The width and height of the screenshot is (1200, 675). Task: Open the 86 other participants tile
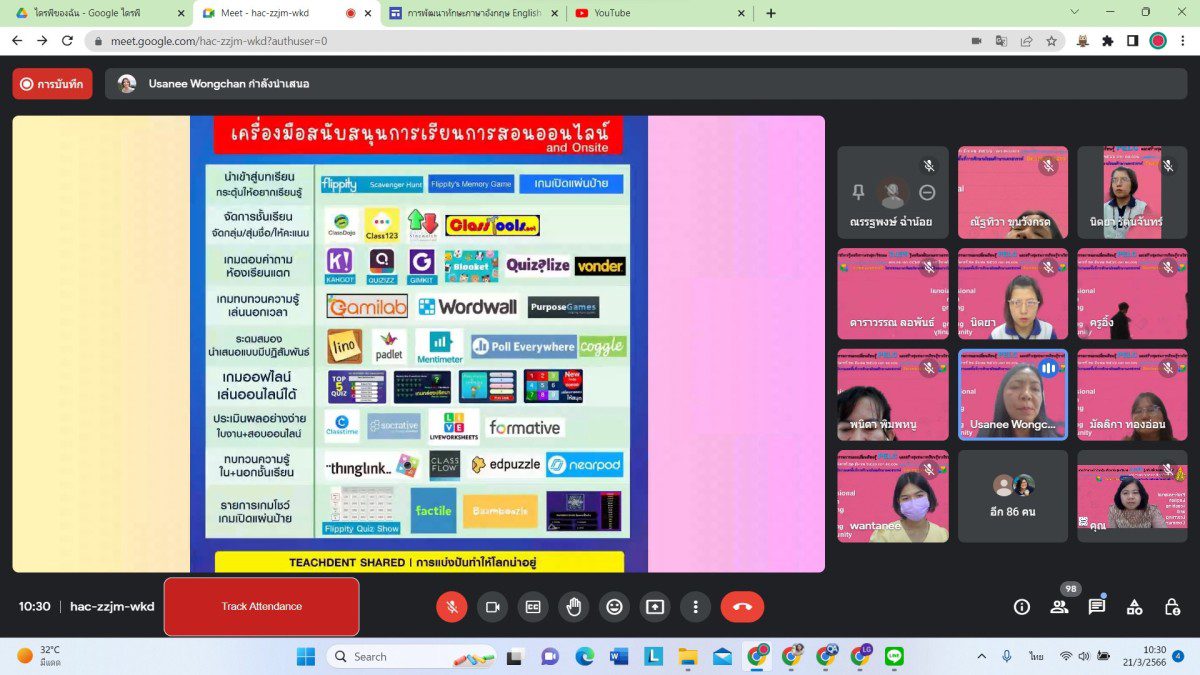tap(1013, 496)
